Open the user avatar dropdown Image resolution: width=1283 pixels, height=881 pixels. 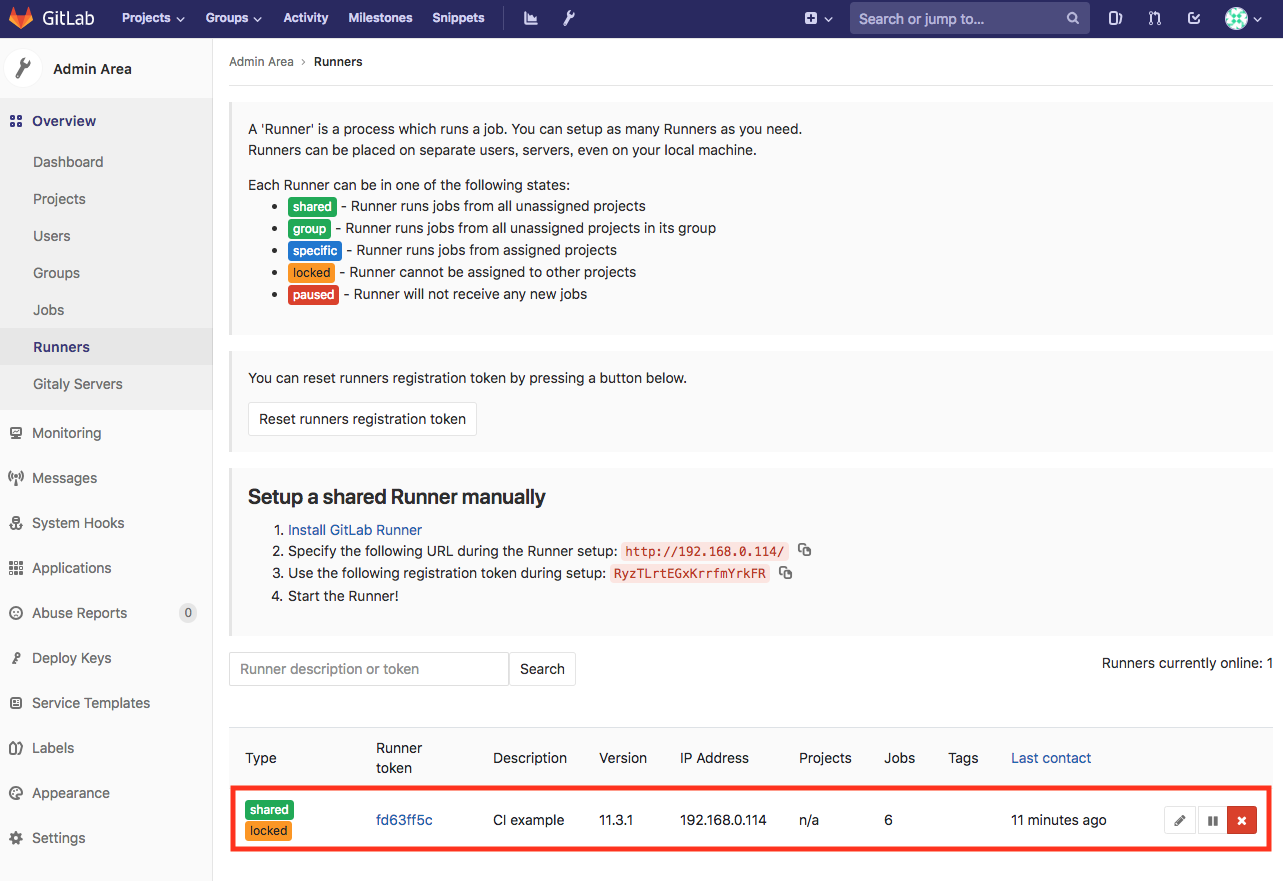pos(1240,18)
